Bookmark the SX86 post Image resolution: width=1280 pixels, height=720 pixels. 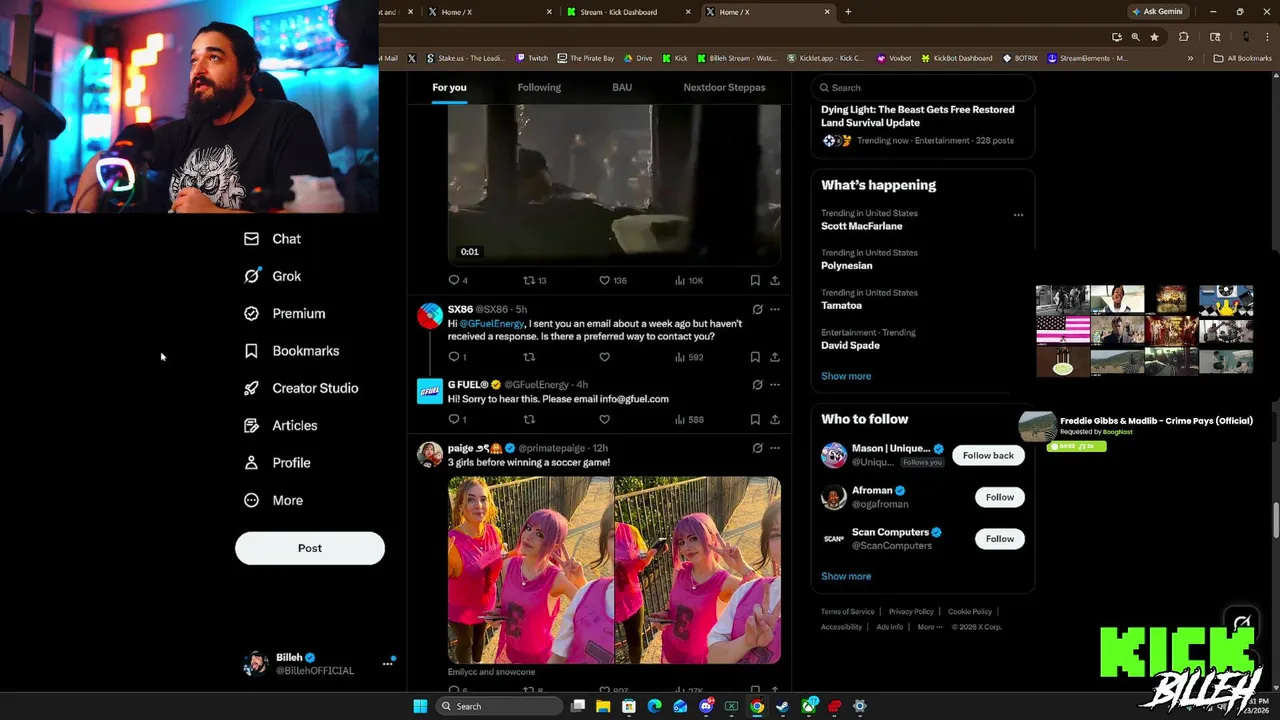755,357
